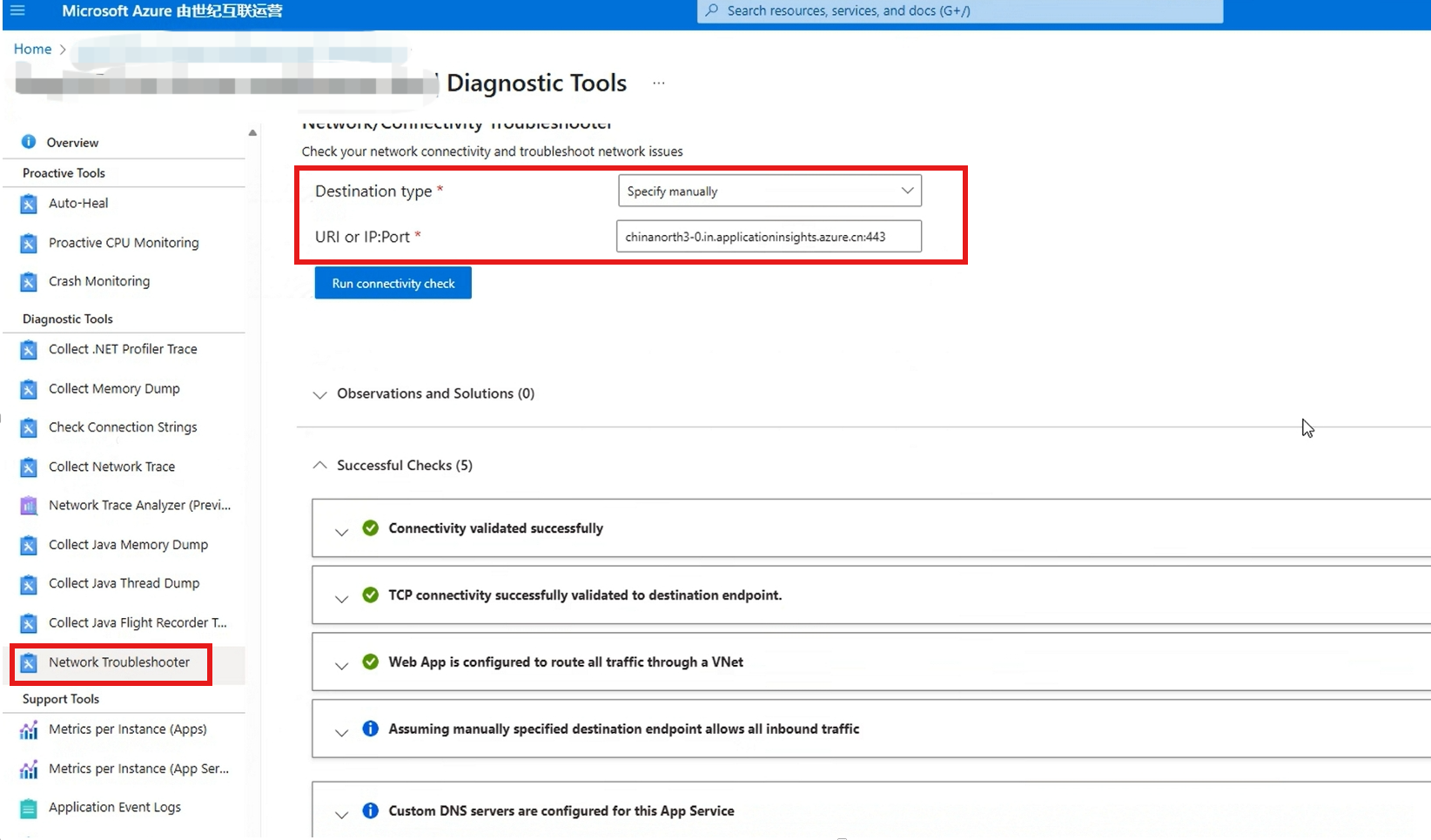Viewport: 1431px width, 840px height.
Task: Expand Observations and Solutions (0)
Action: (x=319, y=394)
